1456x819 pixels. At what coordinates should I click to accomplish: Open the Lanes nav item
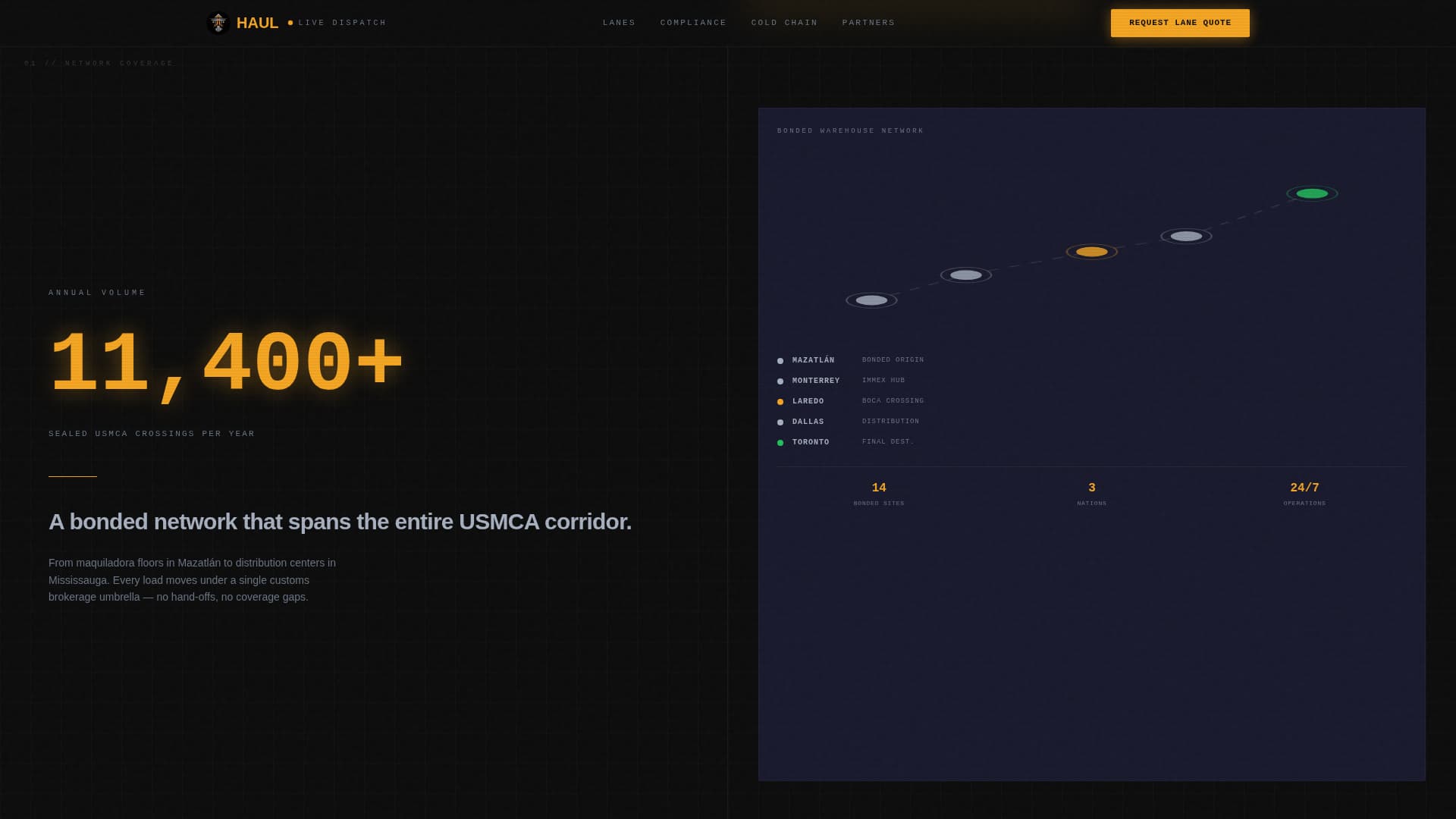[619, 23]
